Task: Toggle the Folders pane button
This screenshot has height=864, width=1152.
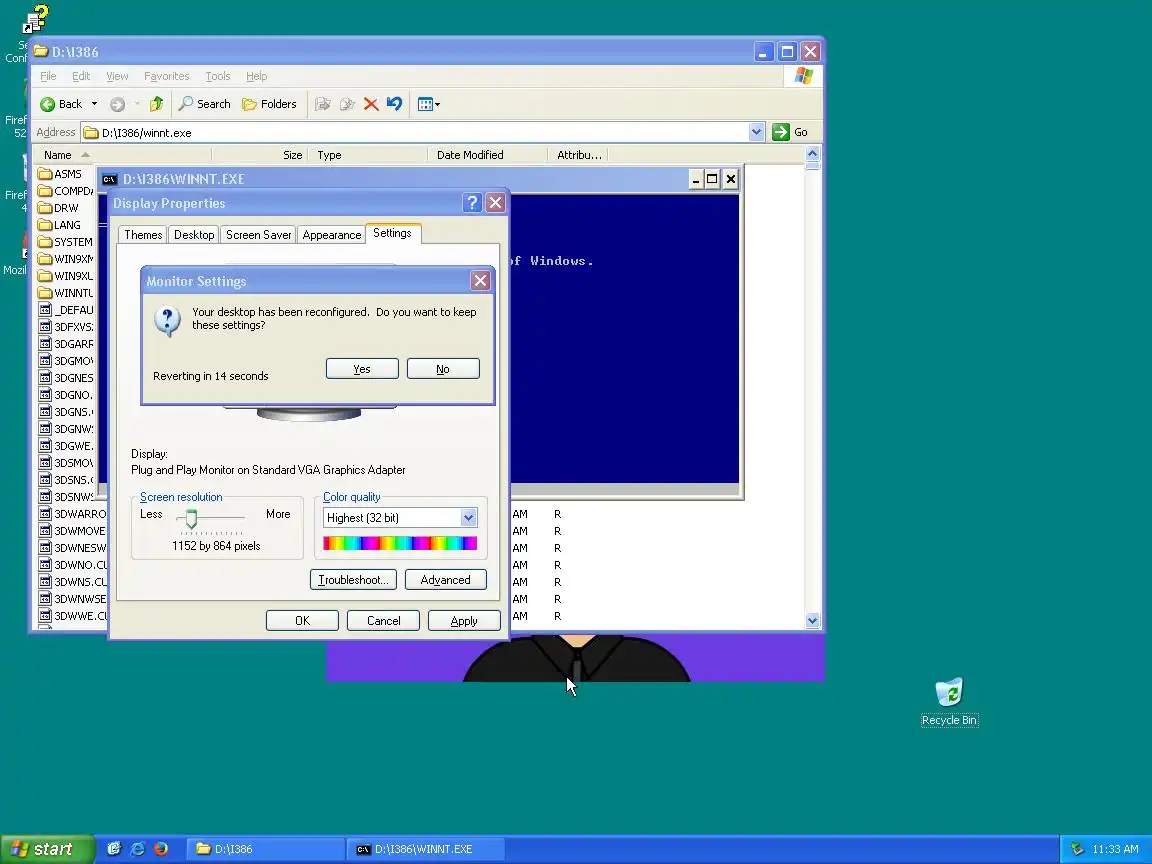Action: tap(270, 104)
